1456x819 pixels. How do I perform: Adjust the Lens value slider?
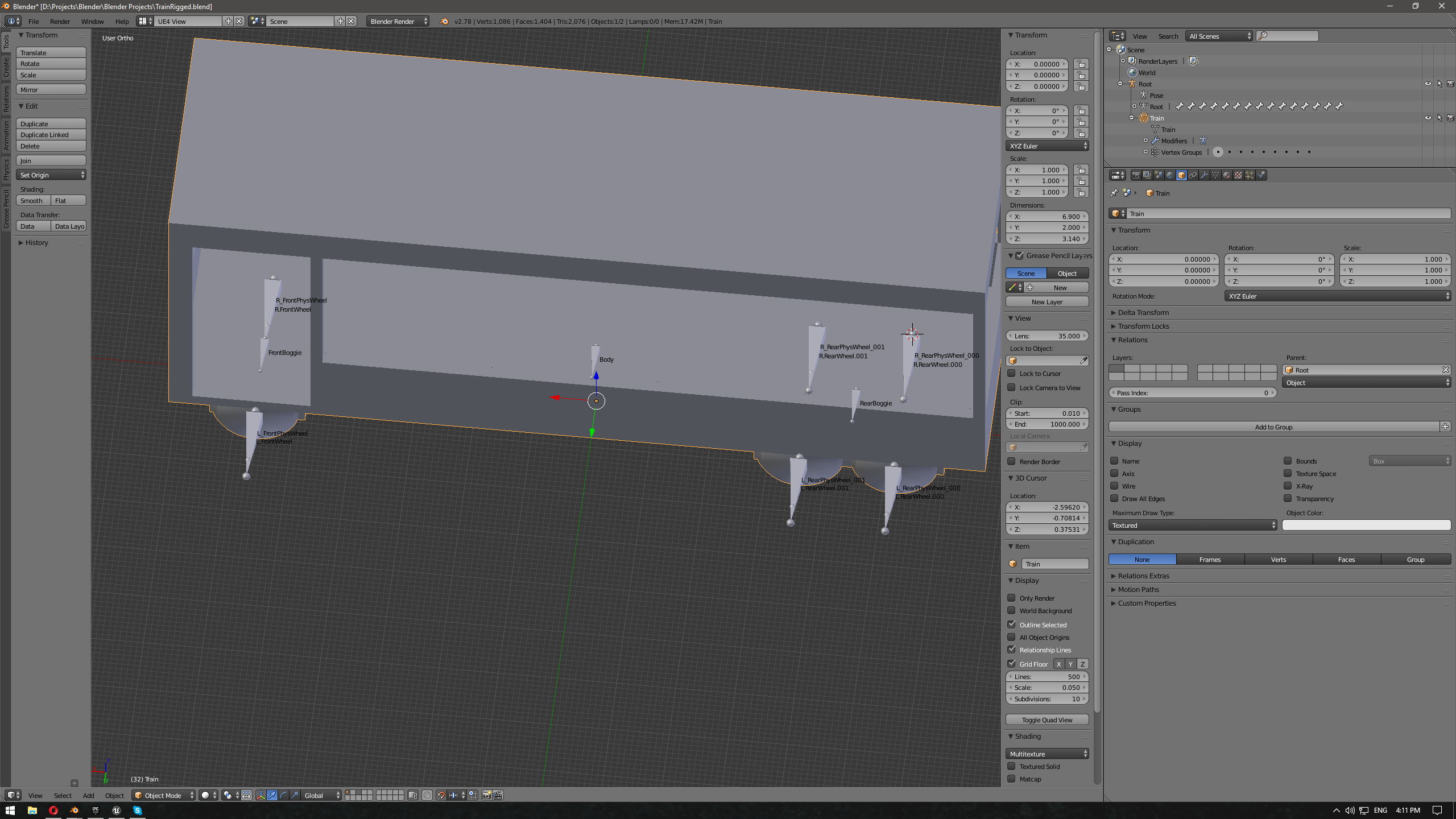[x=1047, y=336]
